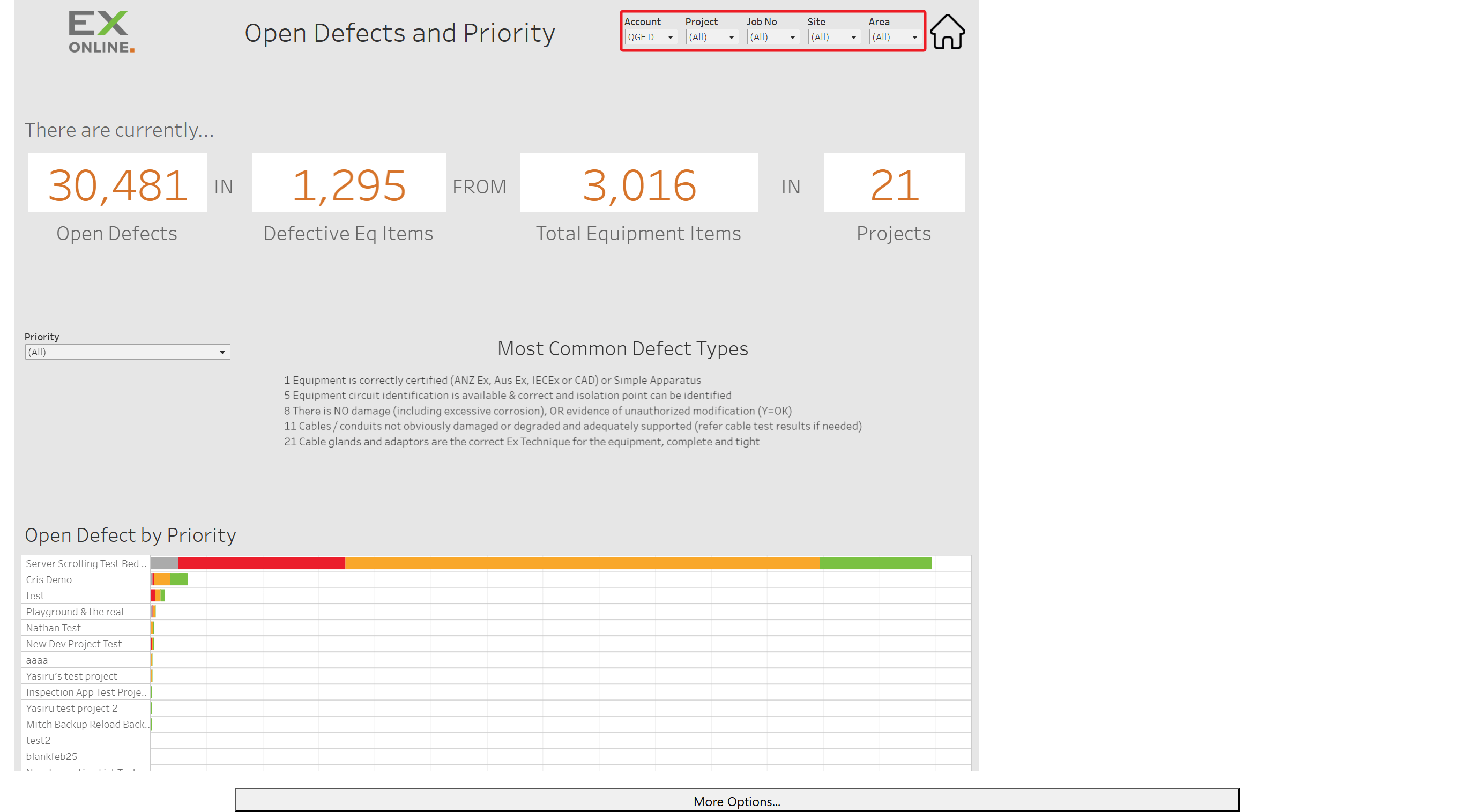The width and height of the screenshot is (1474, 812).
Task: Click red segment of Server Scrolling Test Bed bar
Action: 262,563
